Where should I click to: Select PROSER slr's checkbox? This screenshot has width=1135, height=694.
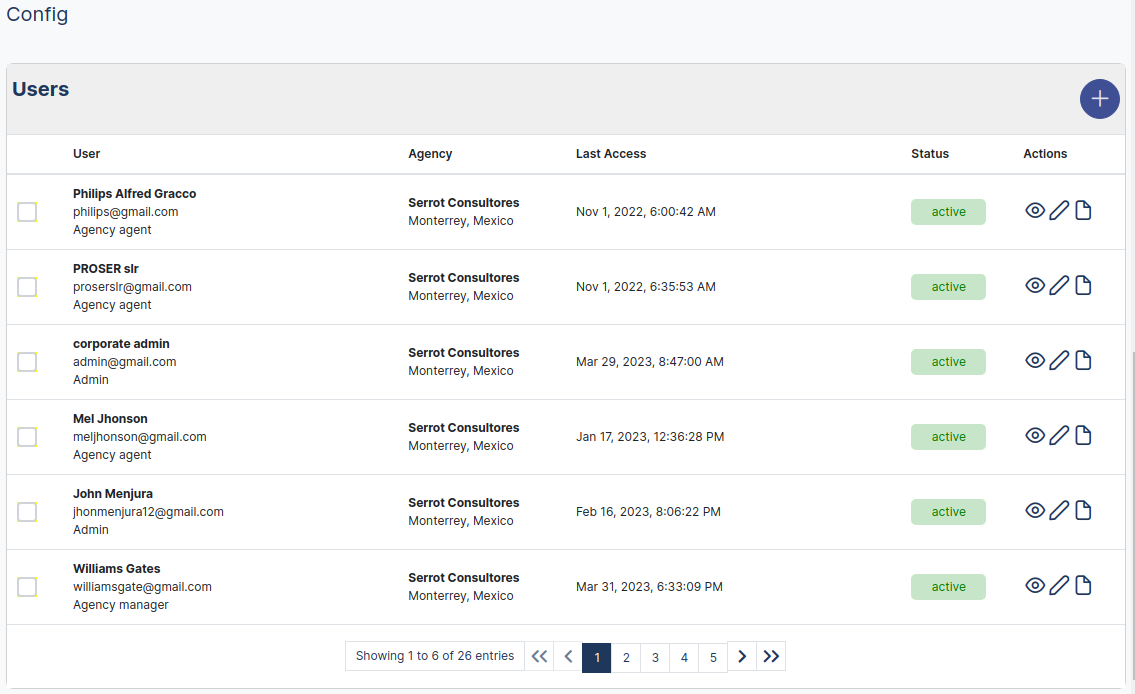coord(27,286)
